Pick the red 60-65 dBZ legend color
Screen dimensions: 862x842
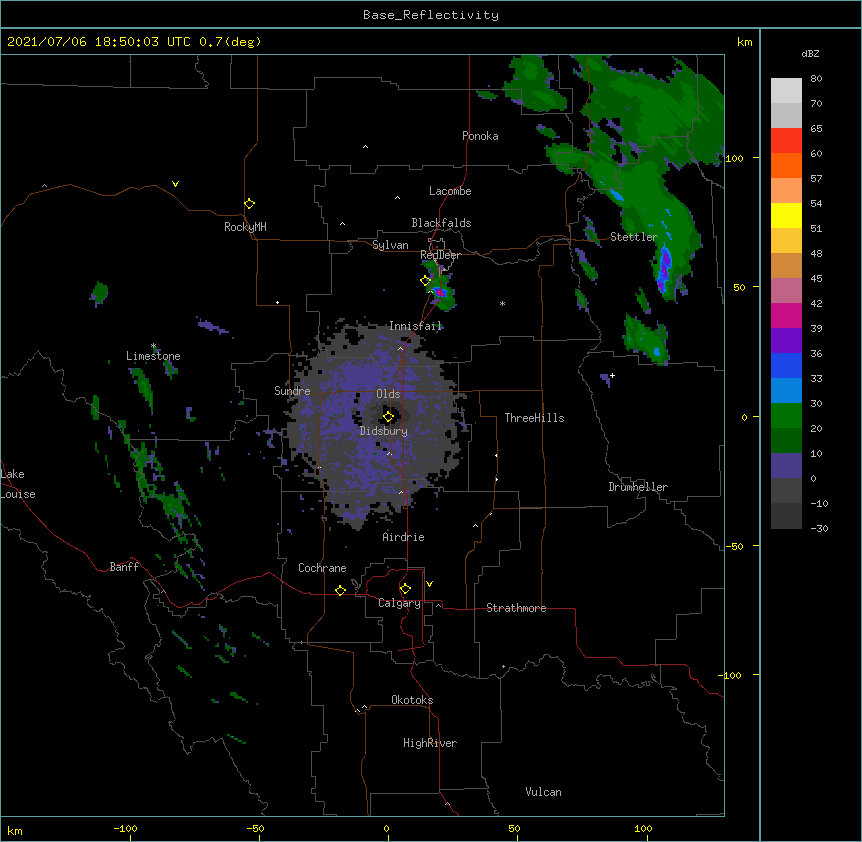click(x=786, y=141)
